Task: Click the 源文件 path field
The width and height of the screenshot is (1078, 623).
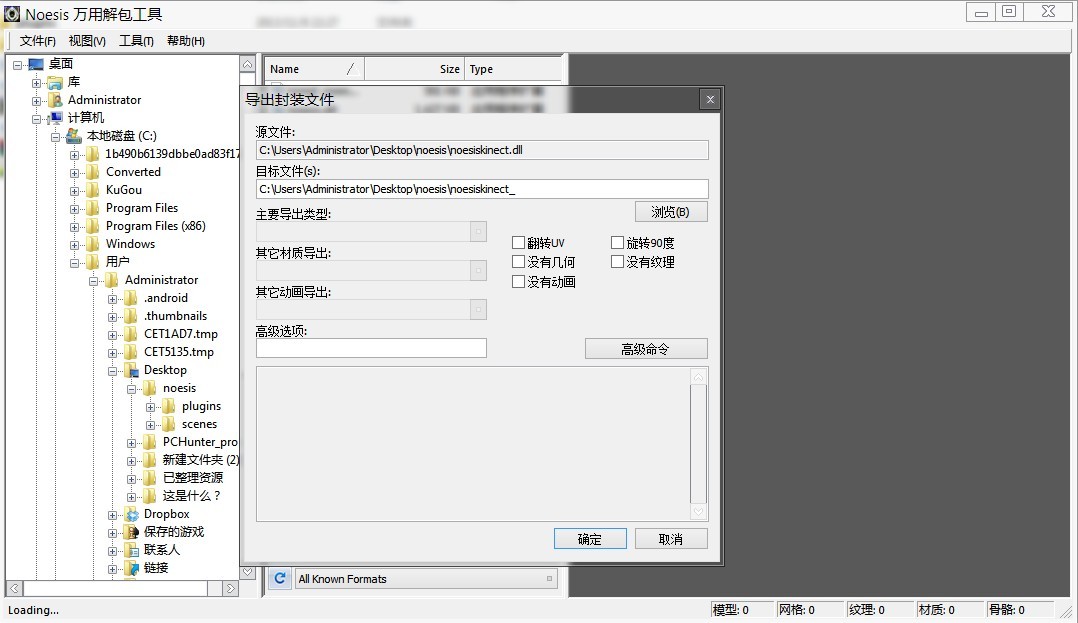Action: coord(482,150)
